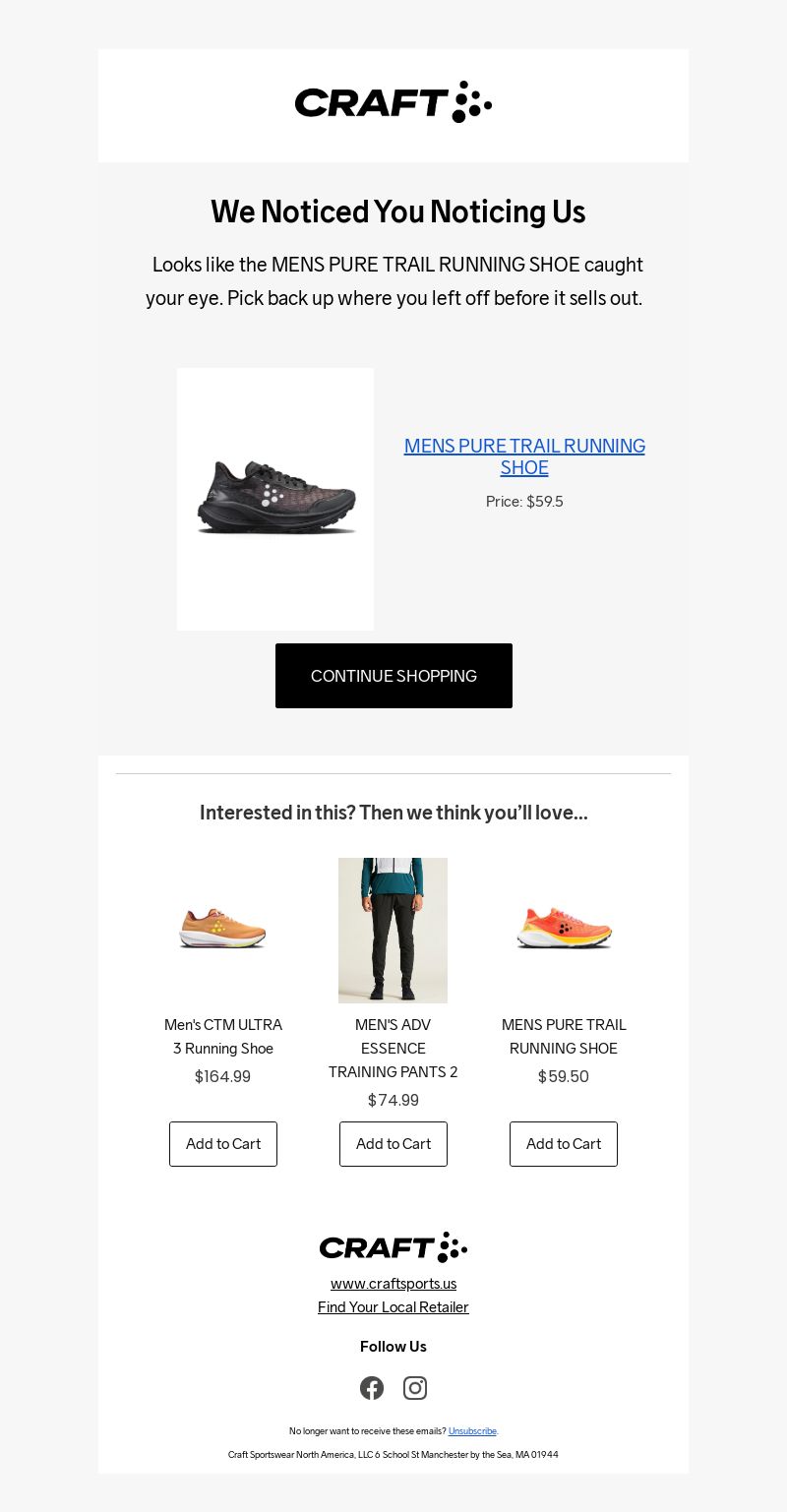The width and height of the screenshot is (787, 1512).
Task: Click the CONTINUE SHOPPING button
Action: click(x=393, y=676)
